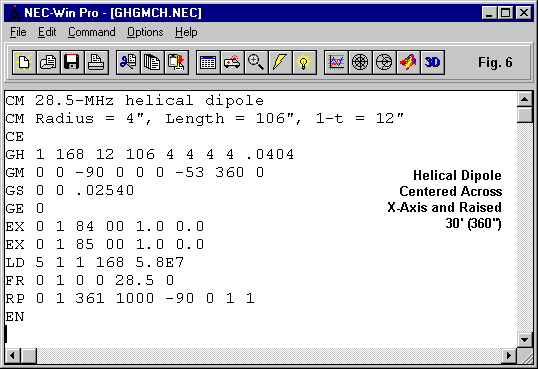
Task: Click the light bulb icon
Action: point(304,62)
